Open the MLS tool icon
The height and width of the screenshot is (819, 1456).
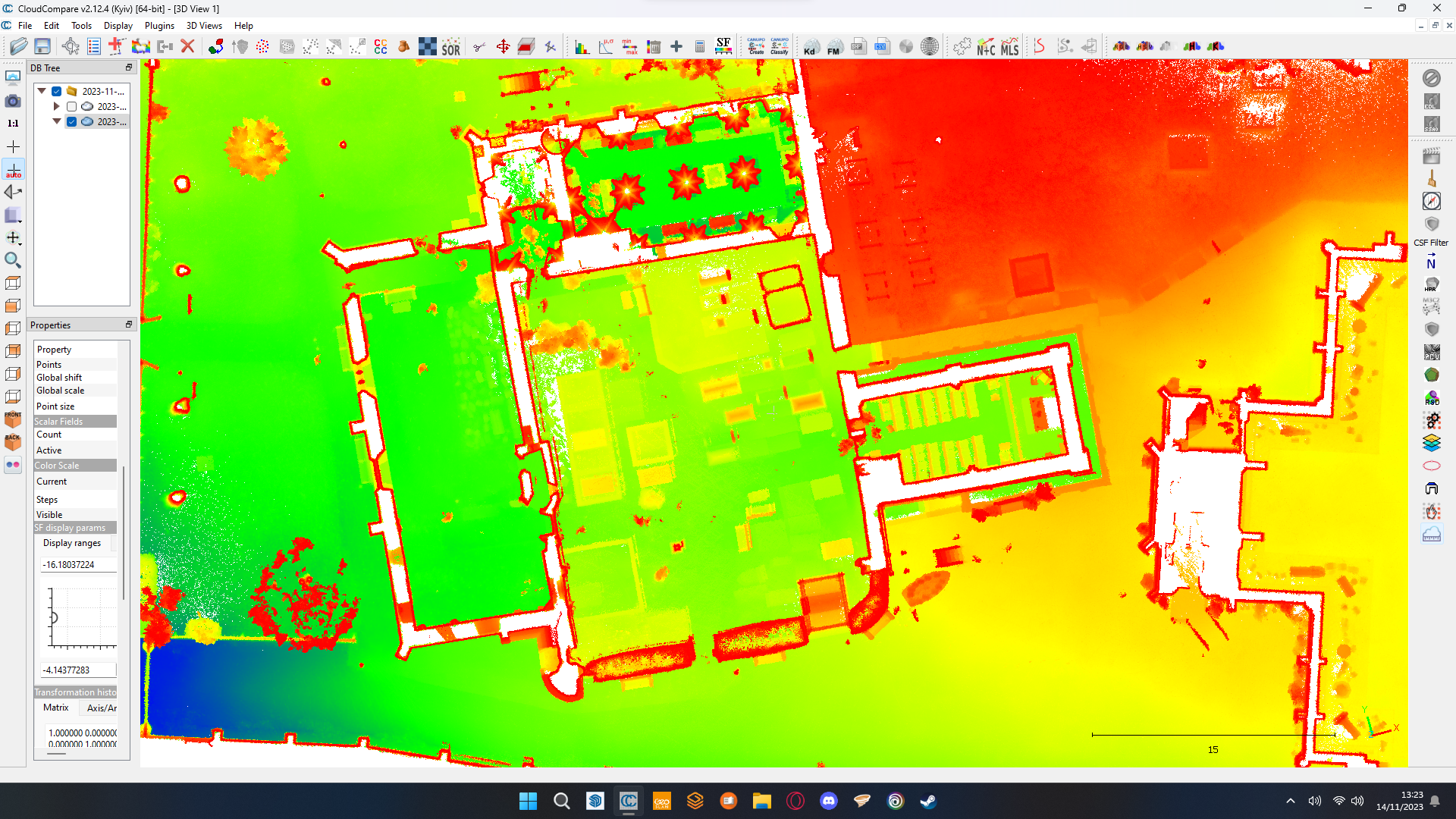1009,47
